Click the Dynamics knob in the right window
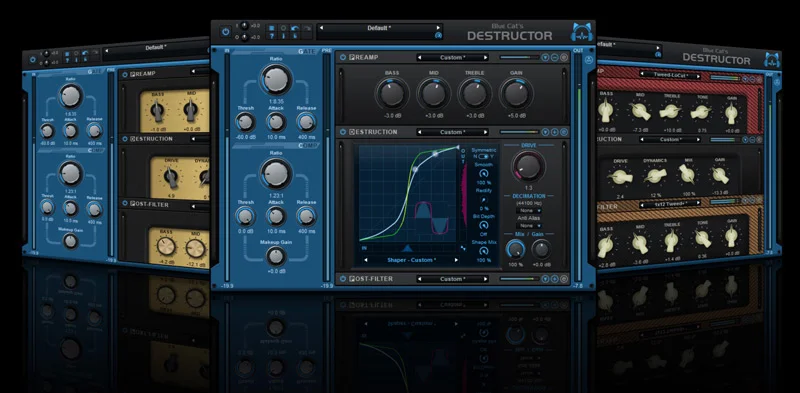This screenshot has width=800, height=393. coord(655,176)
